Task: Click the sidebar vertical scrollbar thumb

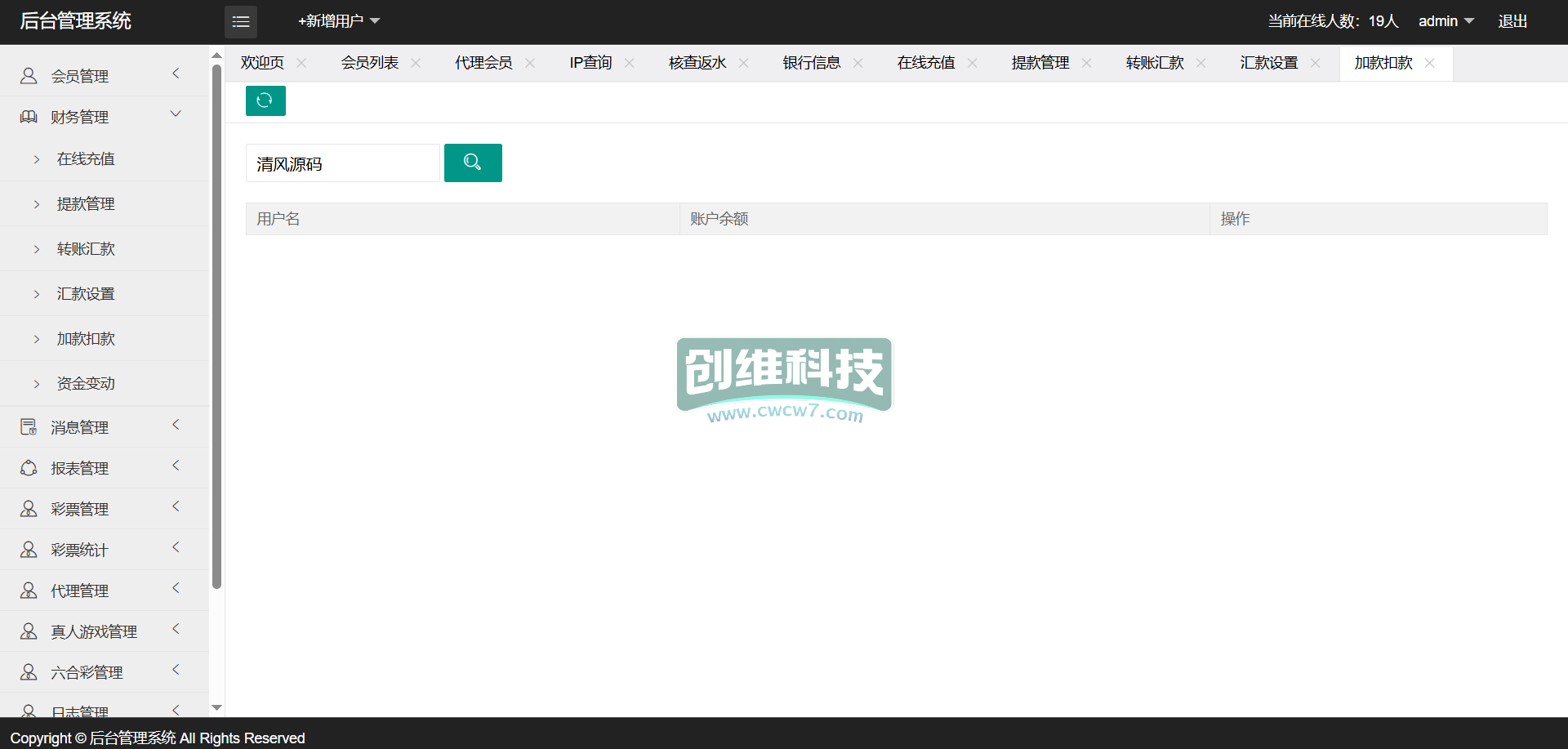Action: 216,326
